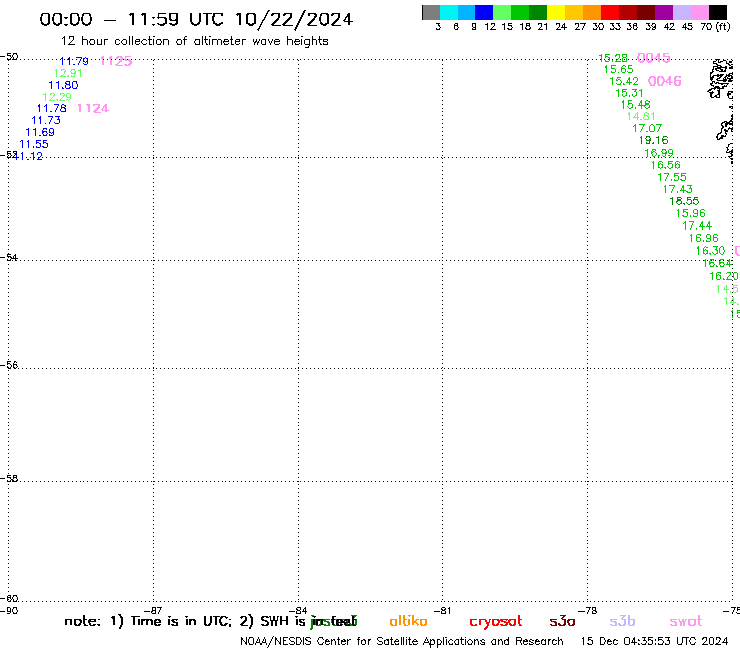Click the longitude axis label -87
The height and width of the screenshot is (650, 740).
point(153,610)
